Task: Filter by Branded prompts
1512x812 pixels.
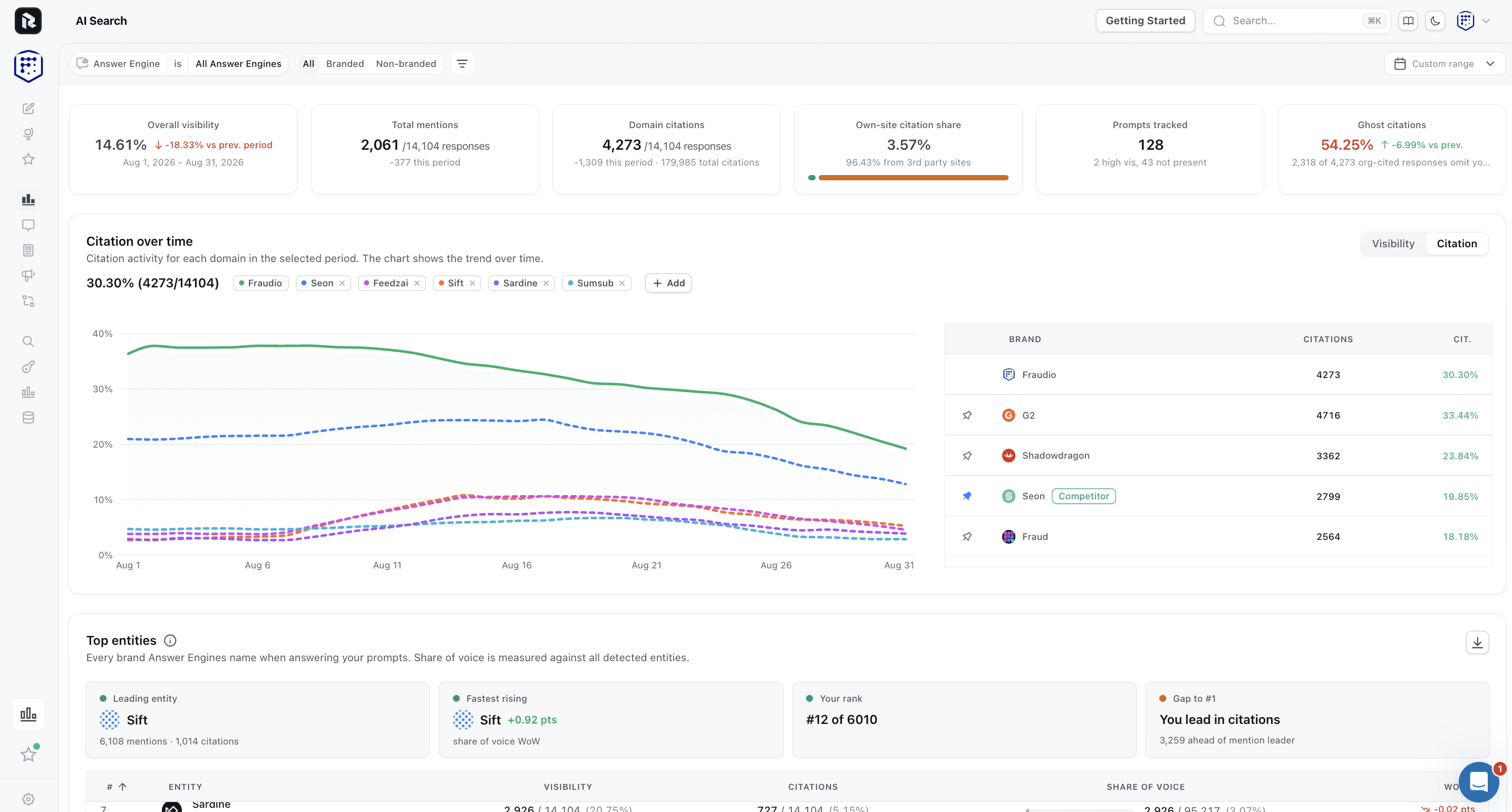Action: pos(345,64)
